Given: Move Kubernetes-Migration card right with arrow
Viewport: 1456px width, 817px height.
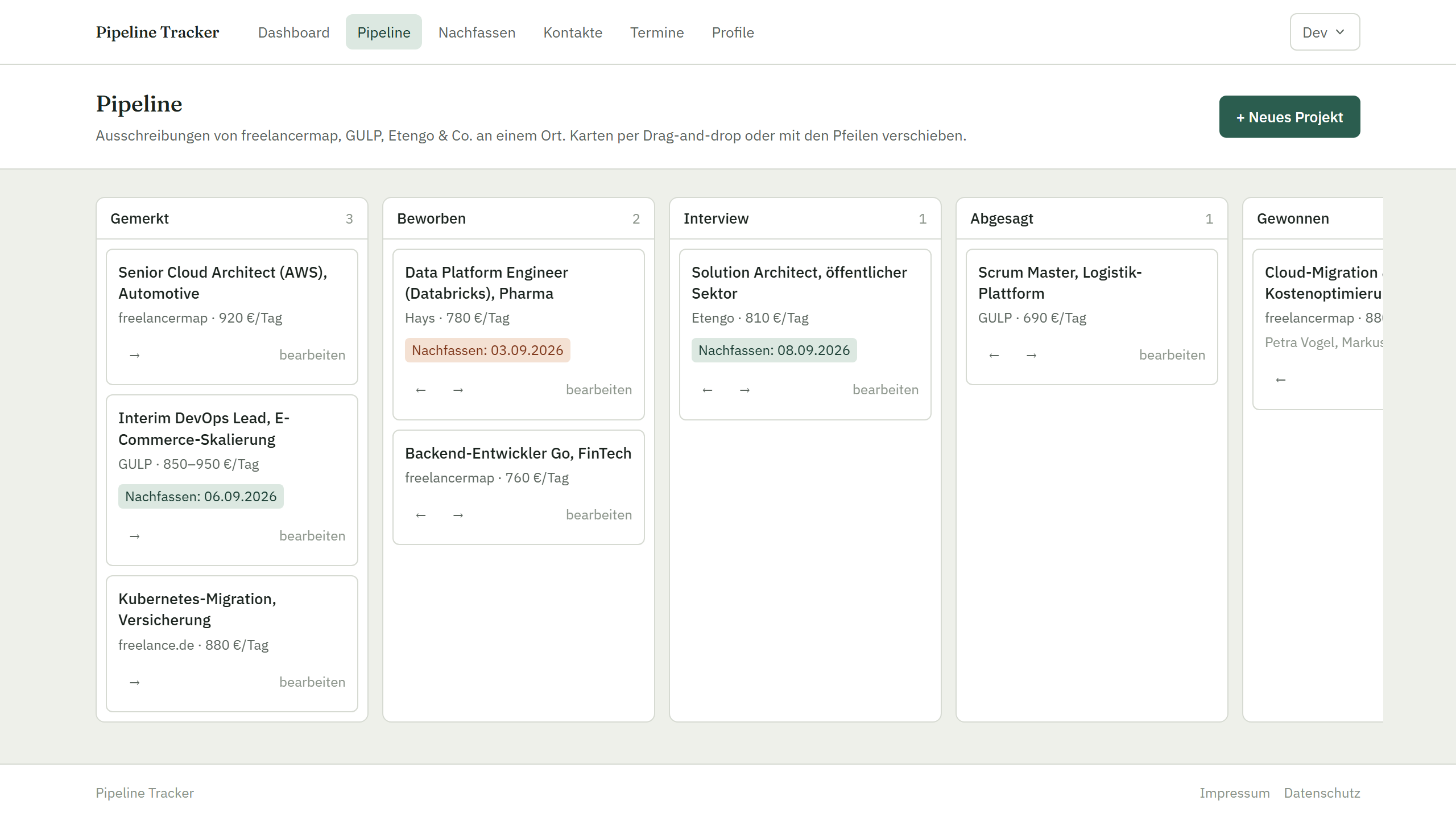Looking at the screenshot, I should click(135, 682).
